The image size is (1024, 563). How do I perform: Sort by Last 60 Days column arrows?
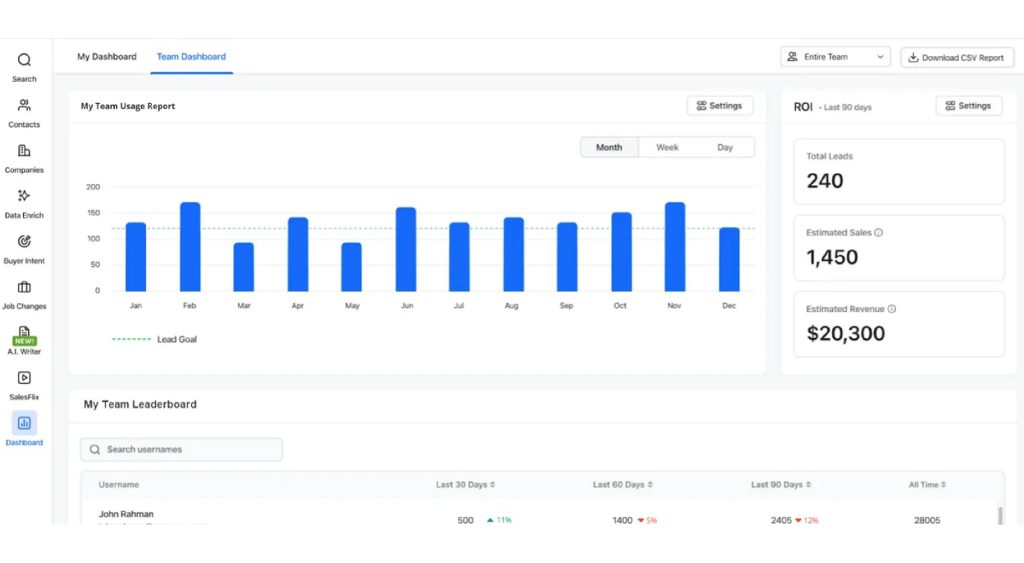(x=650, y=485)
